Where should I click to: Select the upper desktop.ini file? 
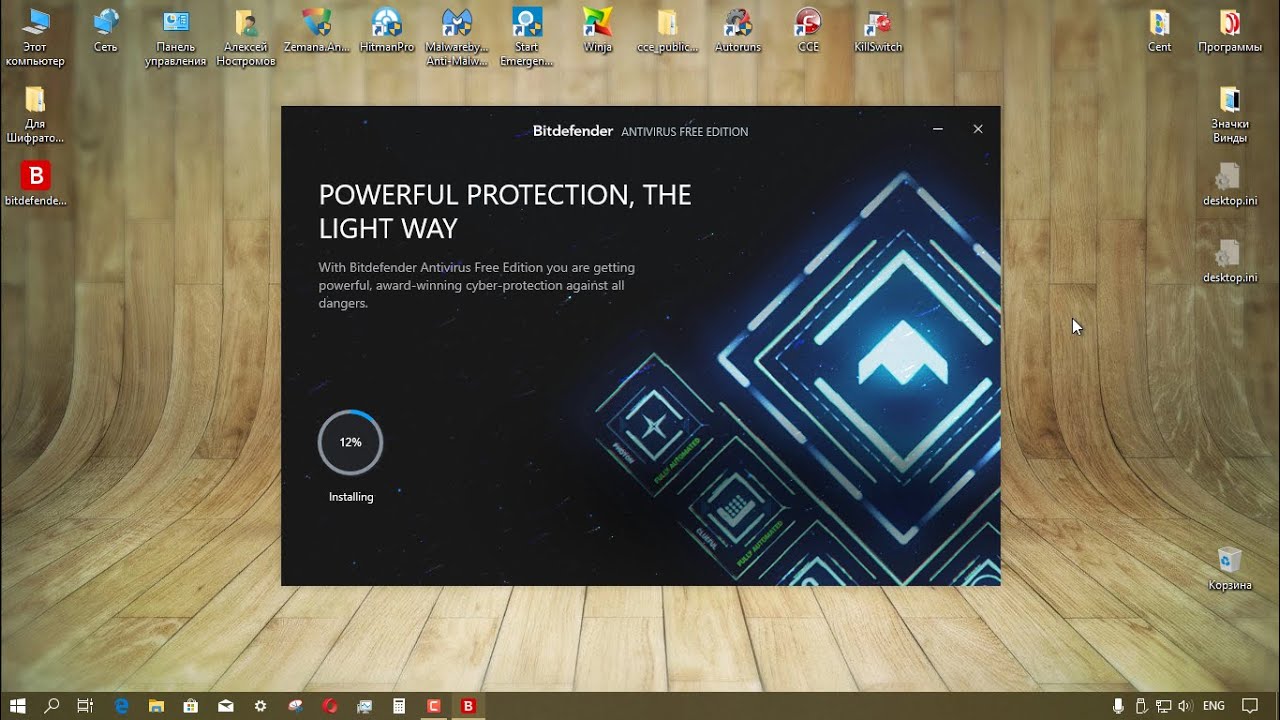[1230, 184]
